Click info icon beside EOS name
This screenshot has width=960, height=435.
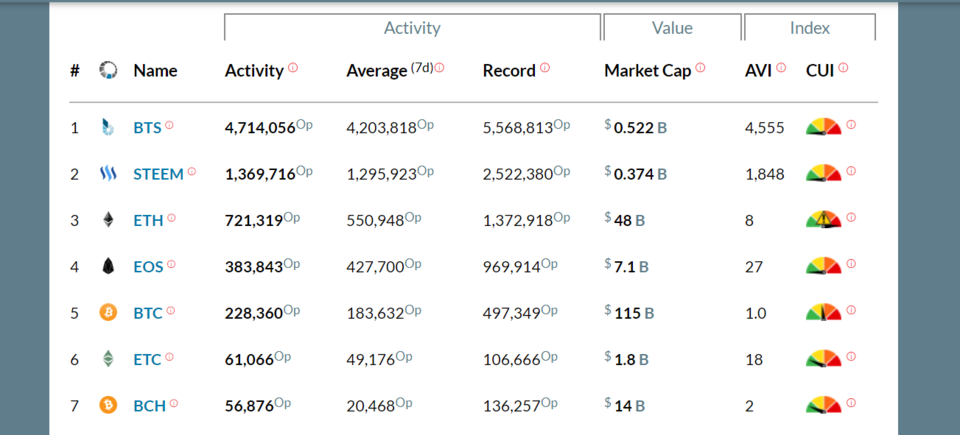tap(171, 264)
